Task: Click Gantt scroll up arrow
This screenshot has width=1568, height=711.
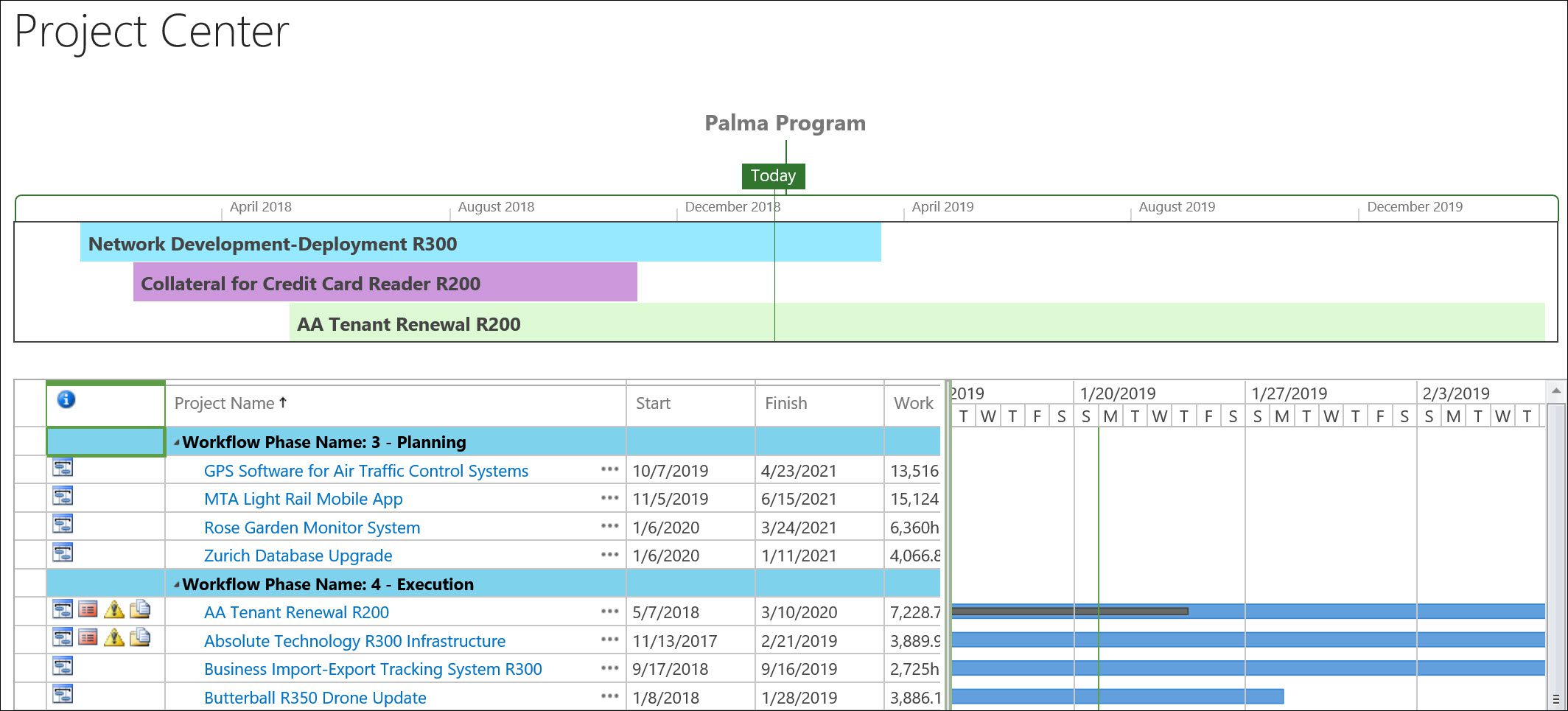Action: click(x=1555, y=390)
